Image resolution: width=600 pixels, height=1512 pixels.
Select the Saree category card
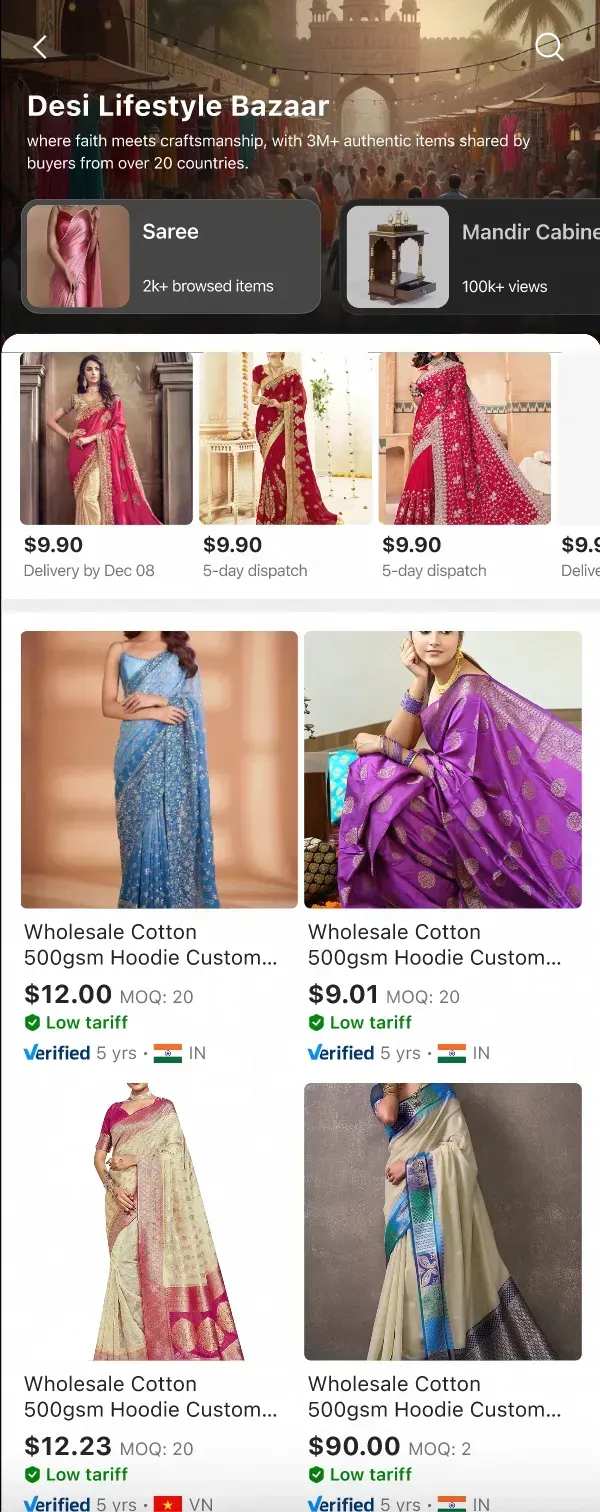pos(171,257)
